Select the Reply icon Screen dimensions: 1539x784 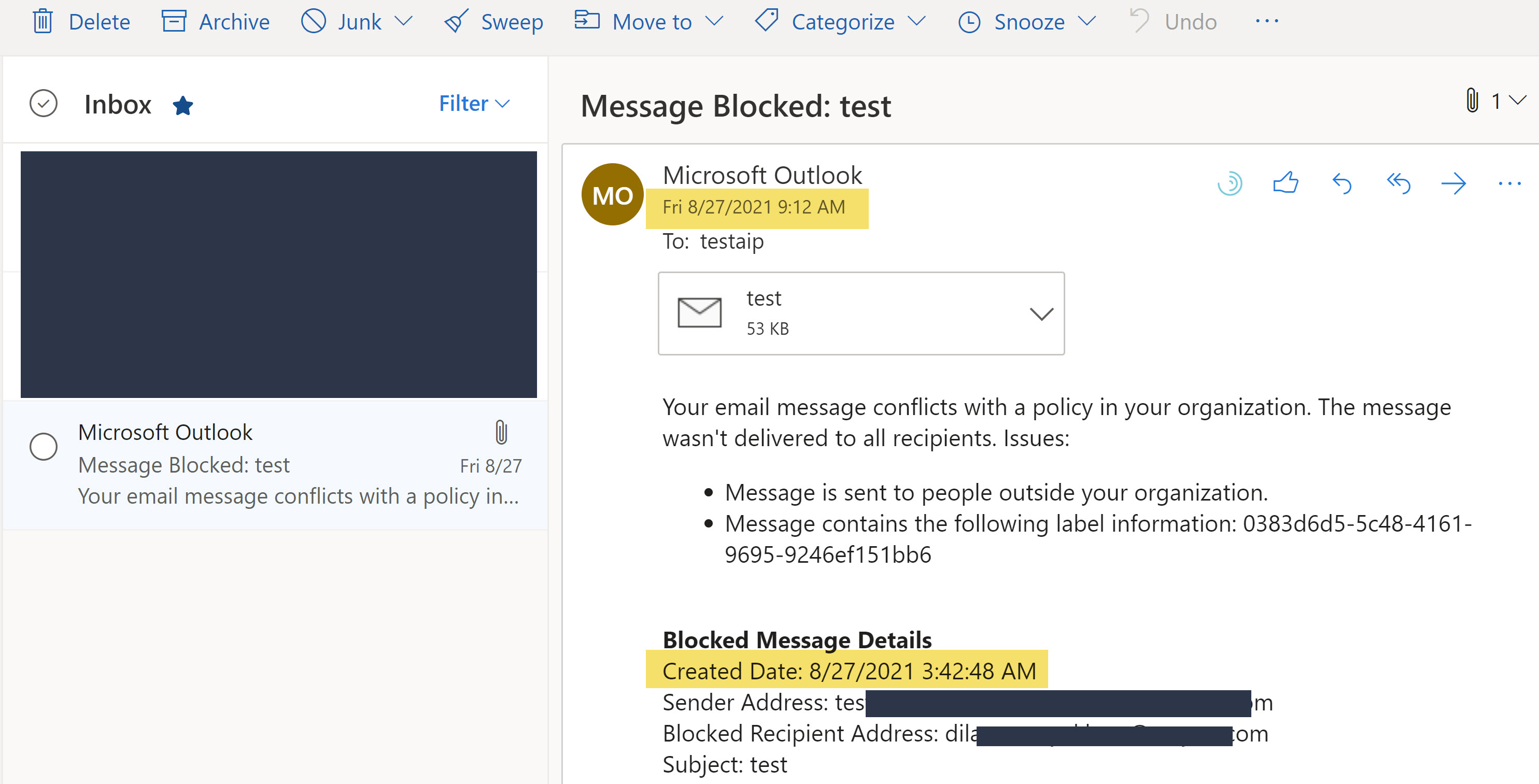1342,184
